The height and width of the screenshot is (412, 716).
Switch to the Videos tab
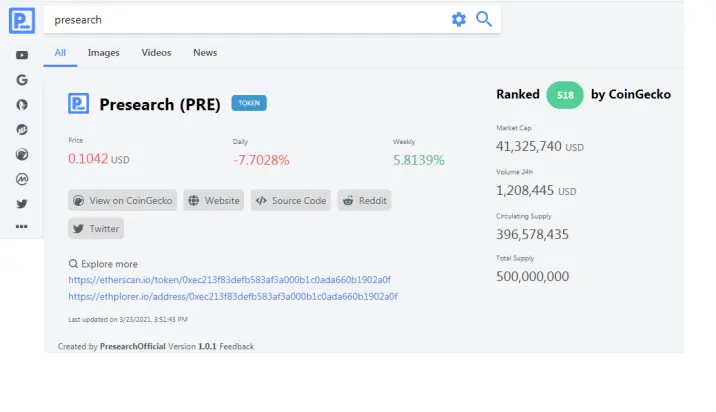click(156, 53)
